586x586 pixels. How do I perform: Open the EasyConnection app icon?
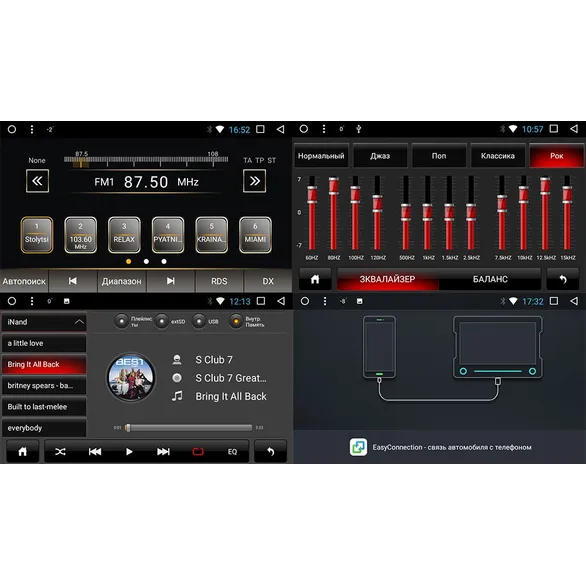click(358, 447)
